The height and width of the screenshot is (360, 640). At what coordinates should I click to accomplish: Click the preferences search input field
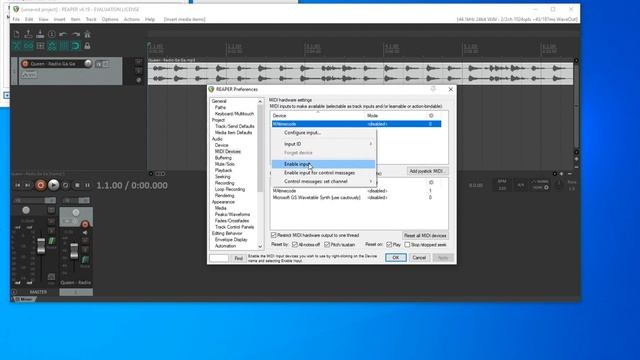219,258
